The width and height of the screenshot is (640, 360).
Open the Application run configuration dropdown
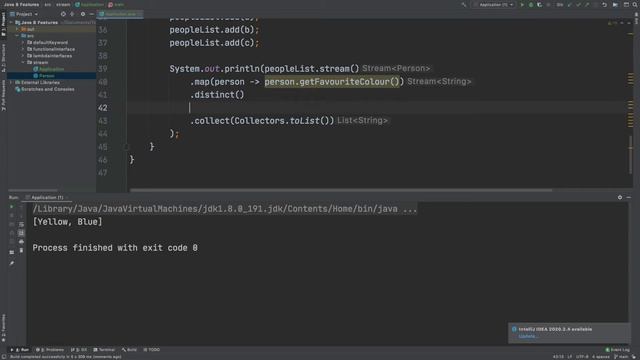coord(493,4)
